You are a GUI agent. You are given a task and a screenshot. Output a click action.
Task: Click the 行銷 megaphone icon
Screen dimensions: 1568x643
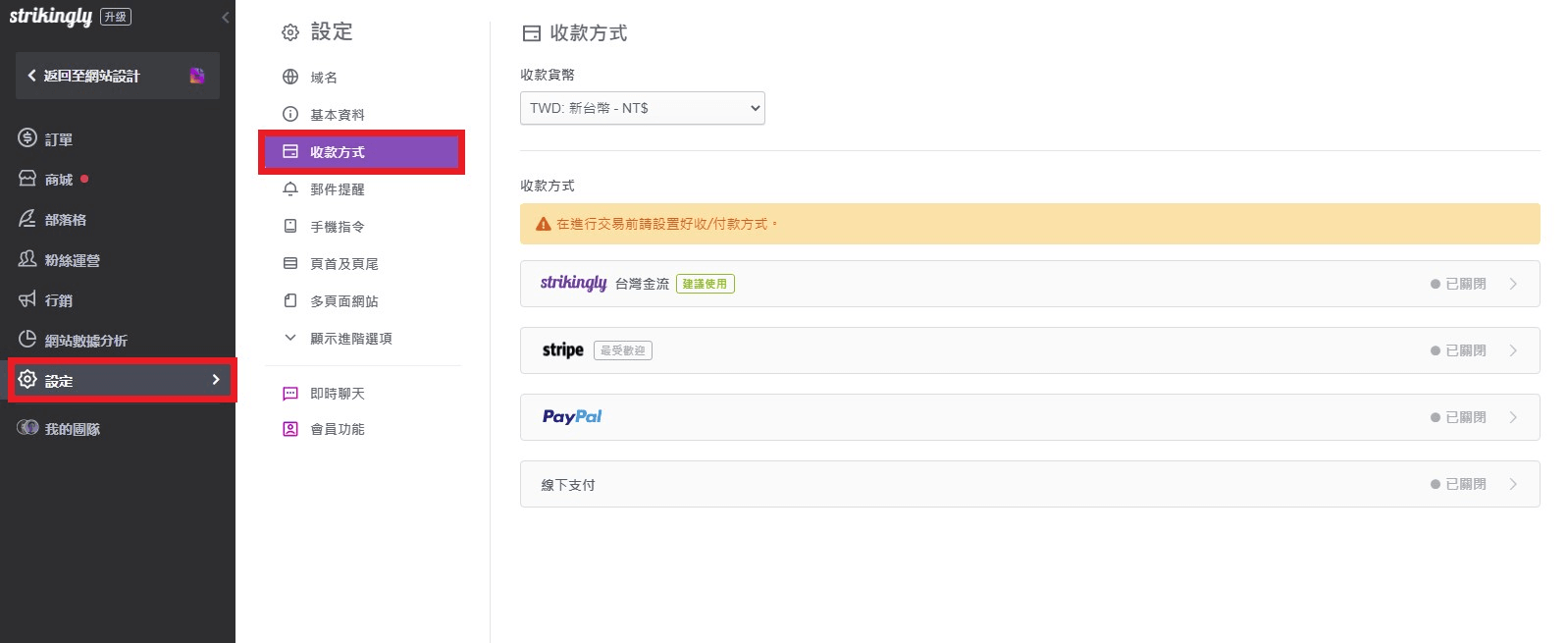[x=27, y=299]
